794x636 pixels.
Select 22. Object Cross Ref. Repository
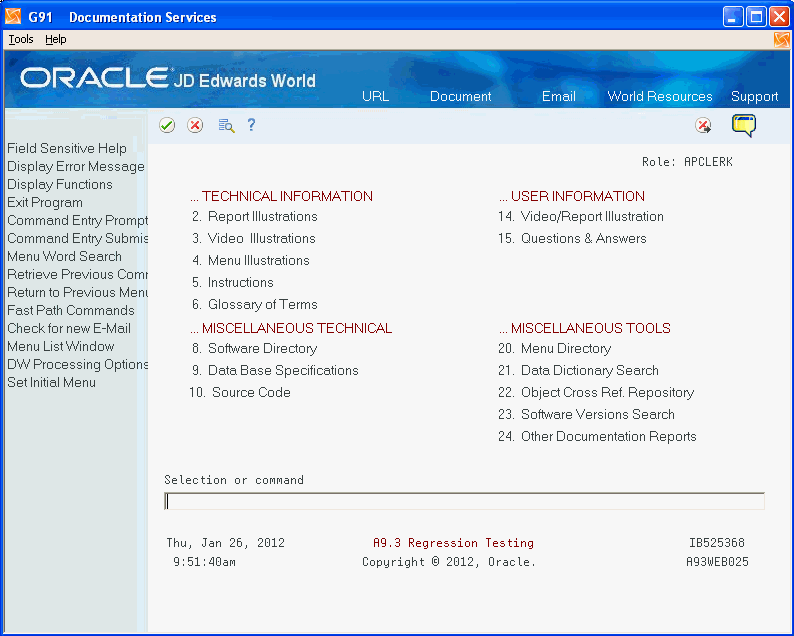(x=596, y=392)
